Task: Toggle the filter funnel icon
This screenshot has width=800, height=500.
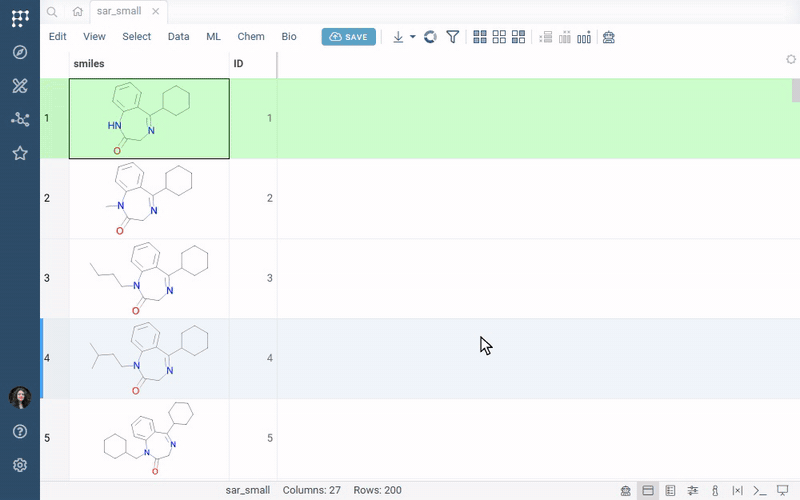Action: click(453, 37)
